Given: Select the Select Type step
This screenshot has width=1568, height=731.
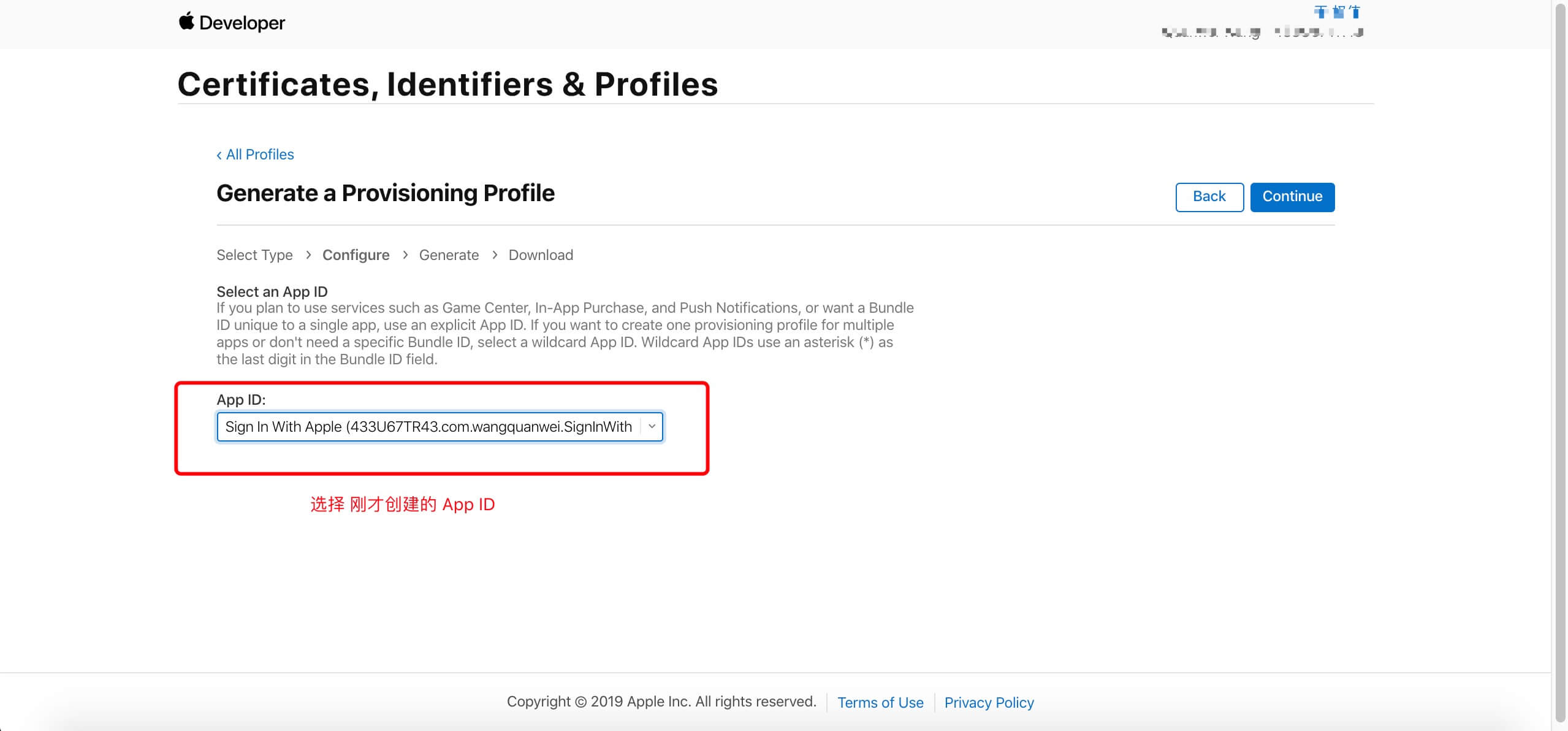Looking at the screenshot, I should 254,255.
